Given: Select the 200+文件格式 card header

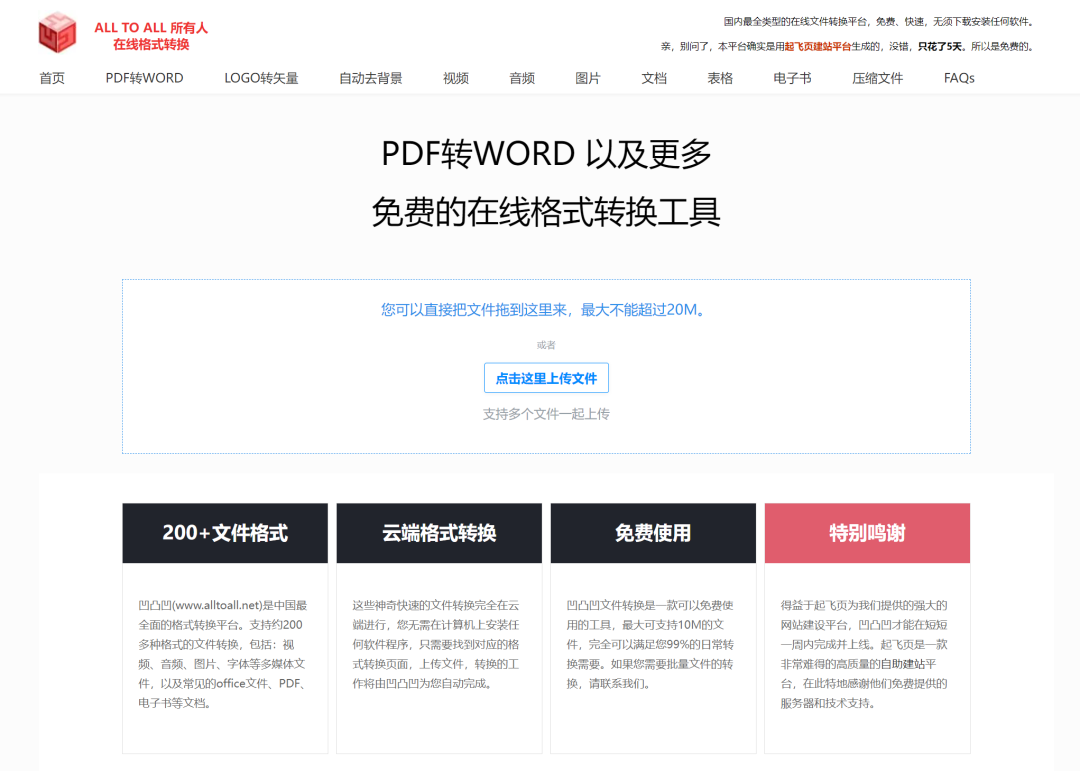Looking at the screenshot, I should [x=225, y=533].
